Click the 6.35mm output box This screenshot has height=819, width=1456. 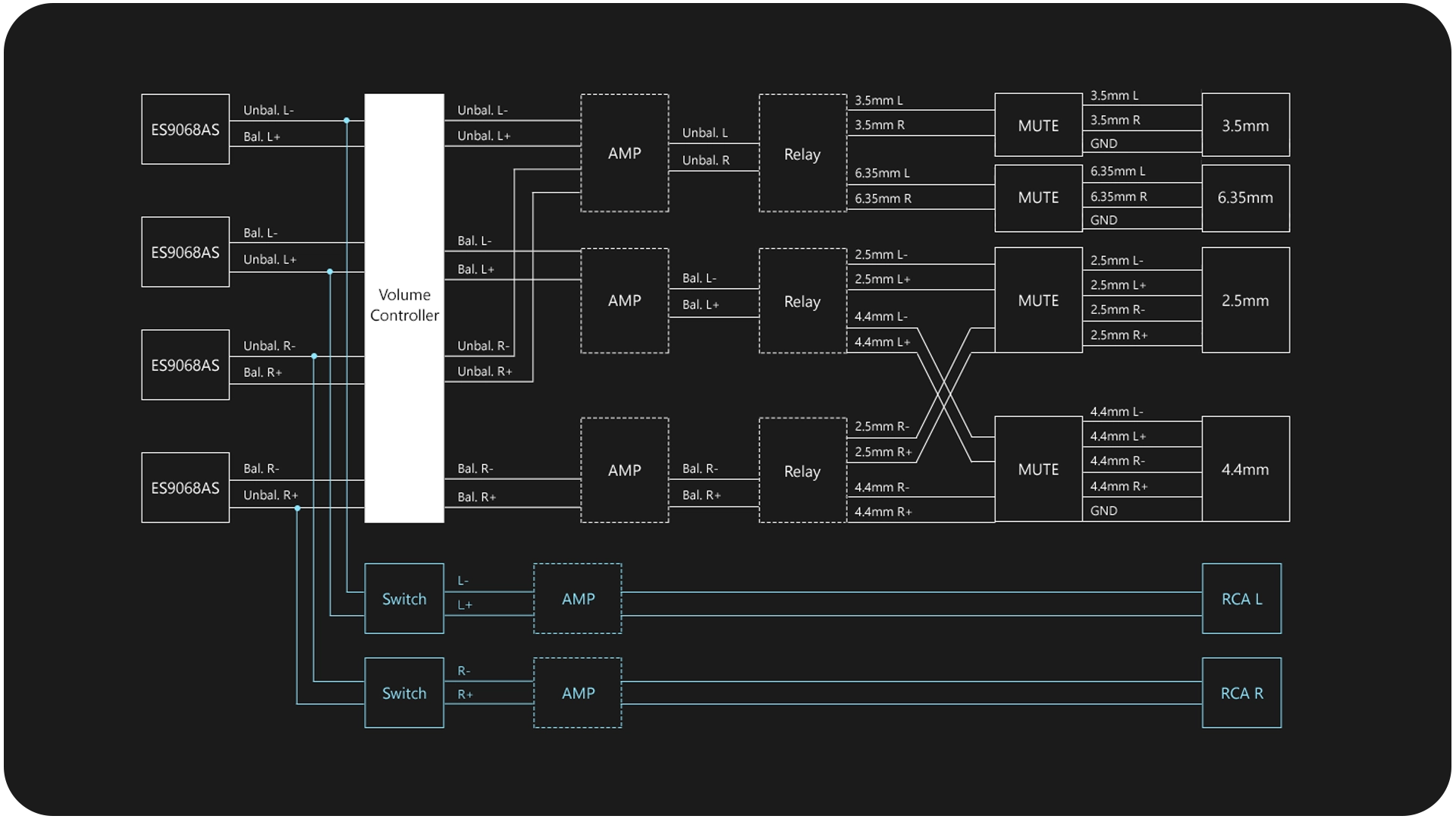tap(1245, 198)
